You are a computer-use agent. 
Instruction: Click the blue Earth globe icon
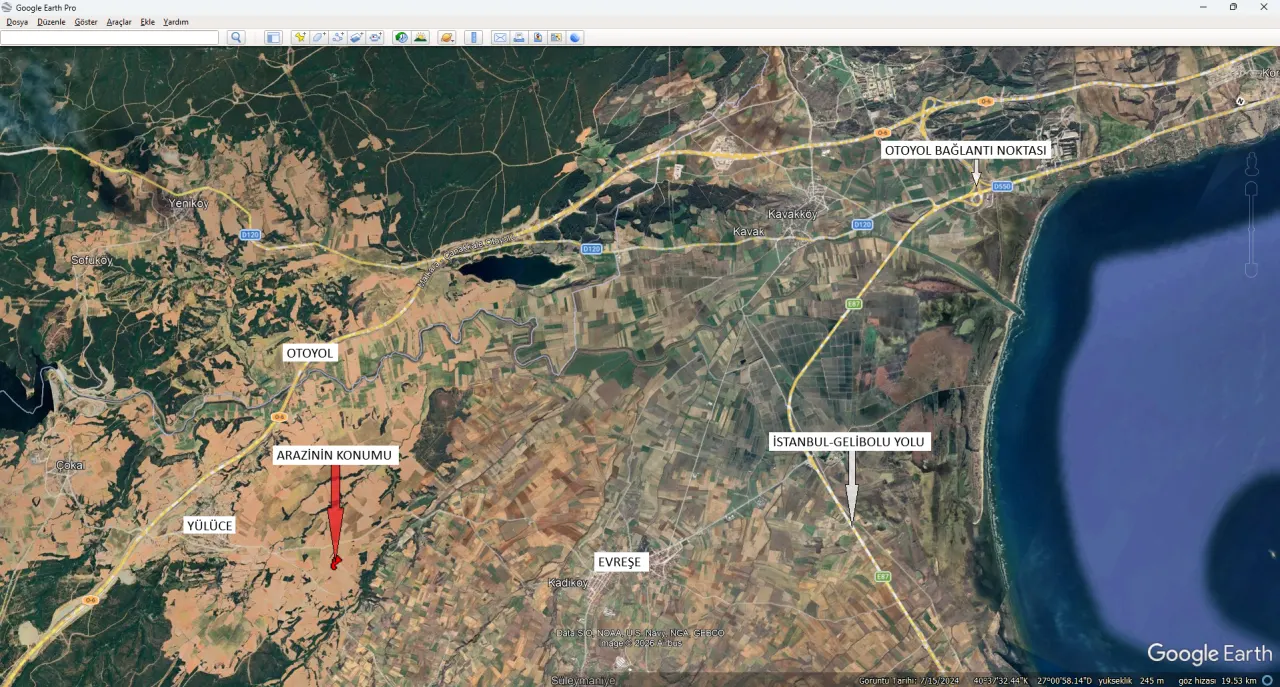tap(576, 38)
